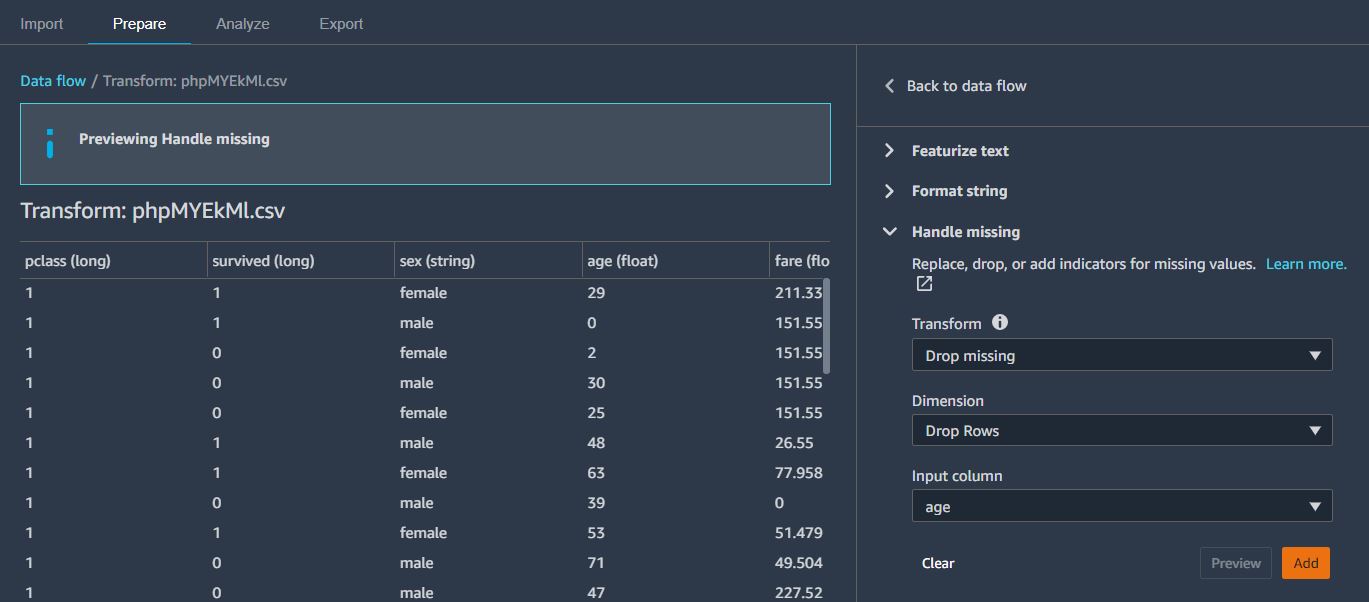Click the fare cell 227.52

[x=798, y=593]
